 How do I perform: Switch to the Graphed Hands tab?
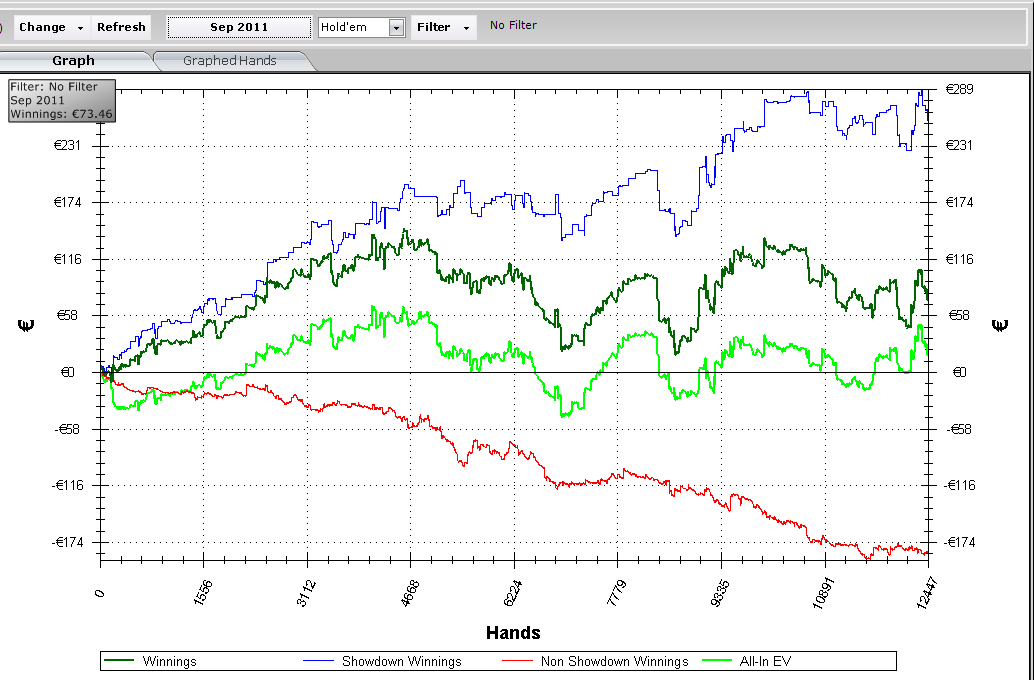[229, 61]
